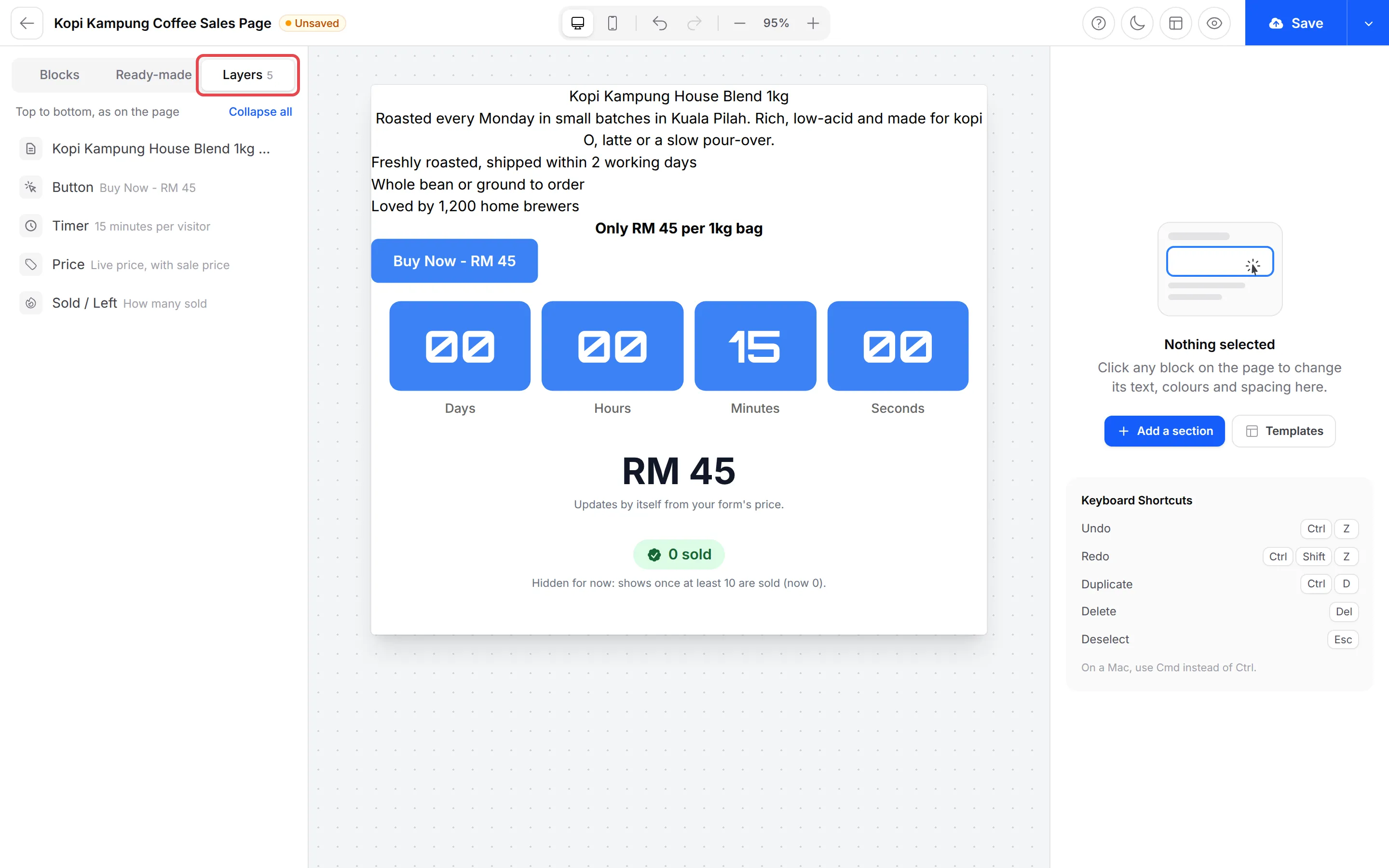Screen dimensions: 1389x868
Task: Switch to desktop preview mode
Action: click(577, 23)
